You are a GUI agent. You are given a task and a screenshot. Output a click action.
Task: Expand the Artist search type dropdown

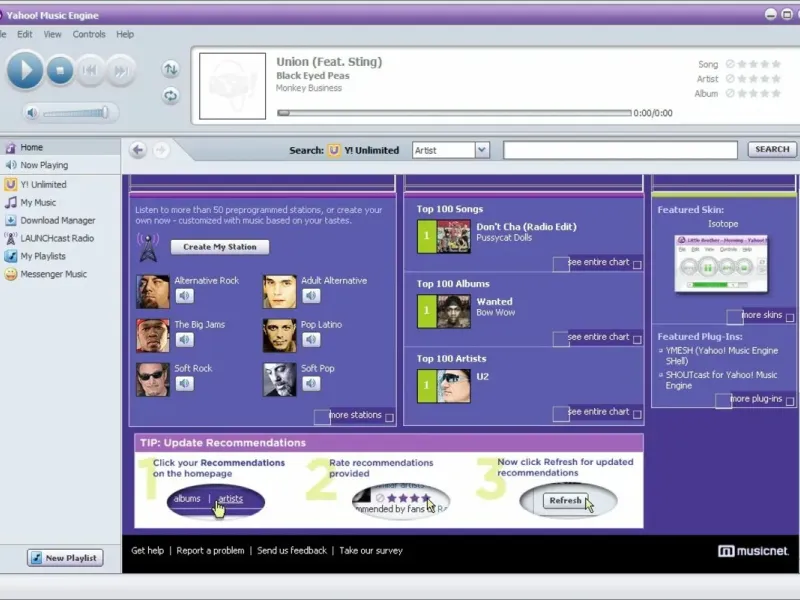482,150
